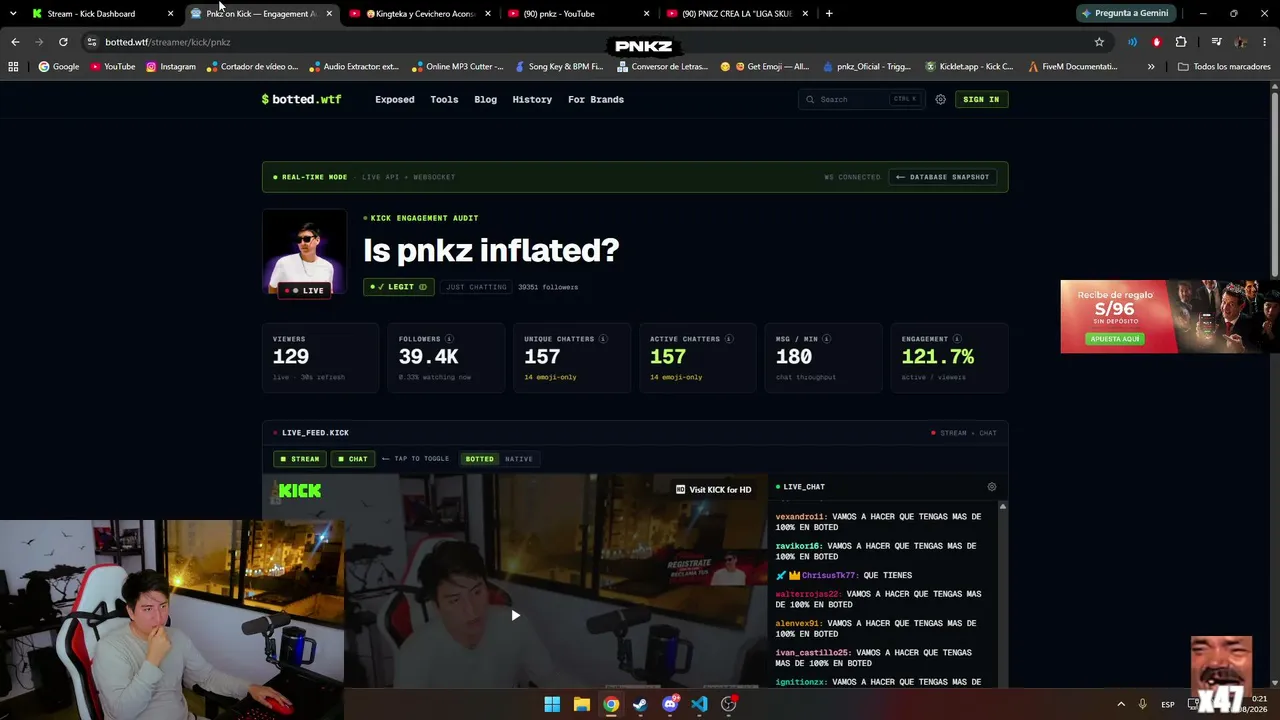Screen dimensions: 1280x720
Task: Click the address bar URL
Action: (x=167, y=42)
